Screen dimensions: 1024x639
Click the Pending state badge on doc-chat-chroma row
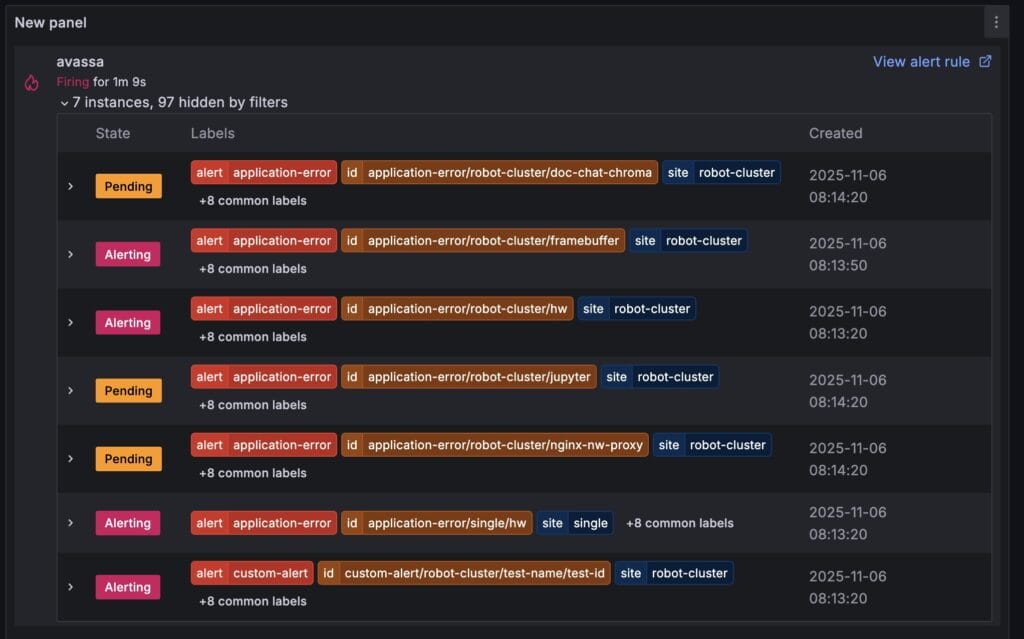click(128, 186)
